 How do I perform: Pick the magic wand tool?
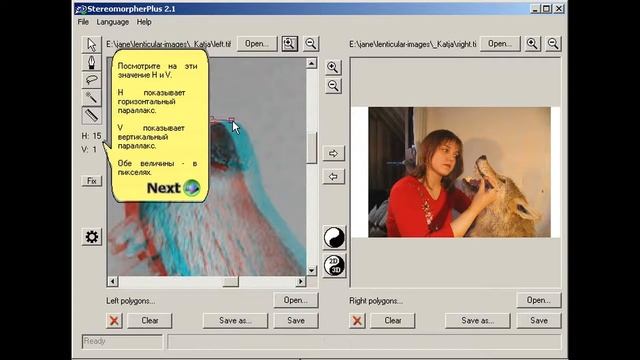tap(91, 97)
